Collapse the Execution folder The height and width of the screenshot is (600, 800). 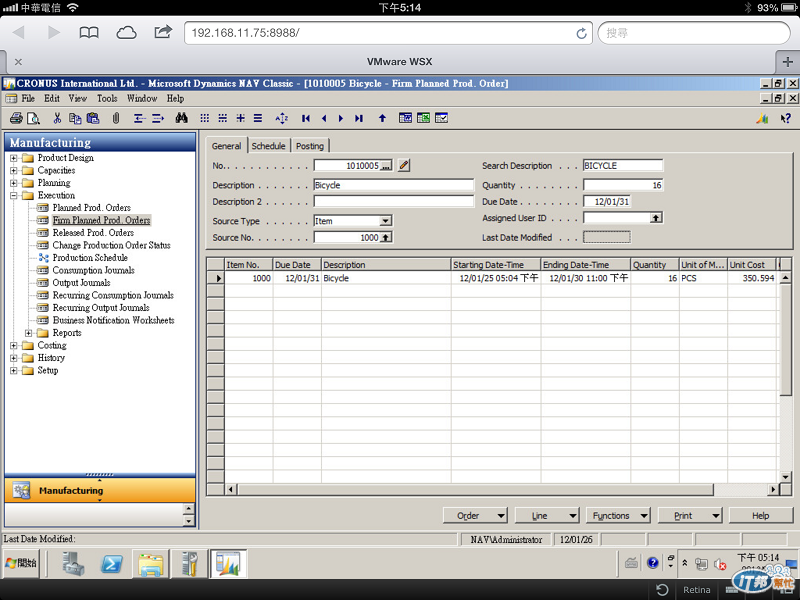click(14, 195)
